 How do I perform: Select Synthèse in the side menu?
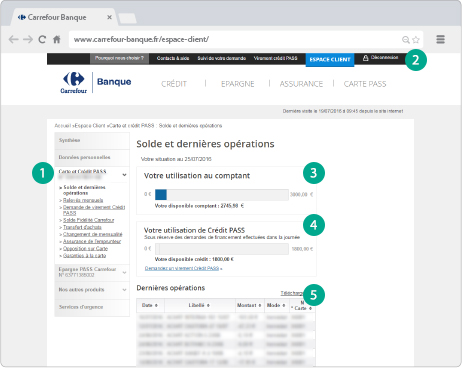click(92, 140)
